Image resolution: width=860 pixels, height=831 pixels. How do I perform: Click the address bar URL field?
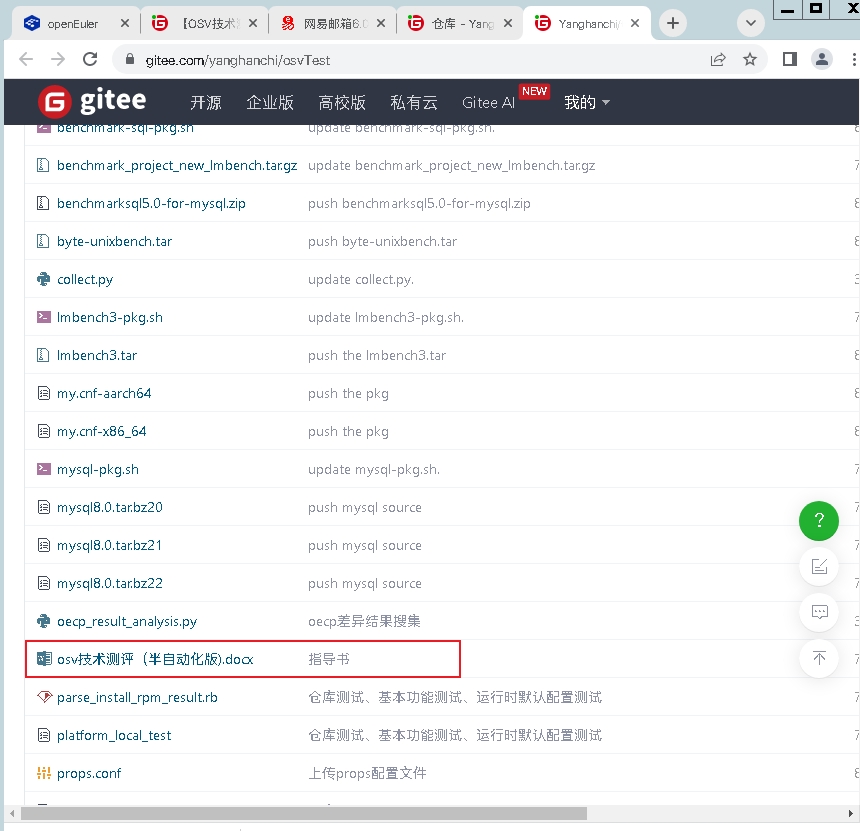(x=400, y=60)
